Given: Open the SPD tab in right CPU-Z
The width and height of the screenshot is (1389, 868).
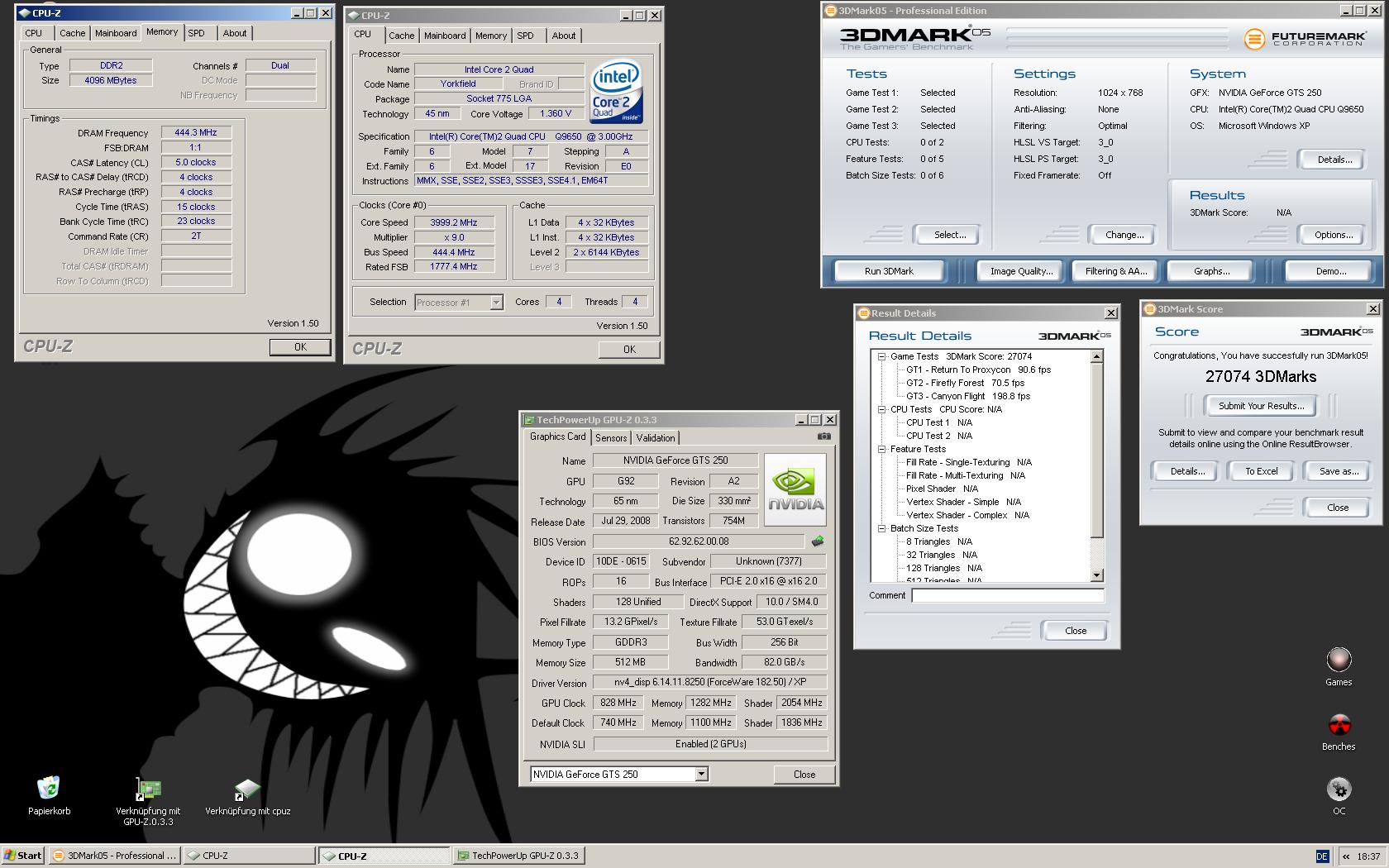Looking at the screenshot, I should (526, 36).
